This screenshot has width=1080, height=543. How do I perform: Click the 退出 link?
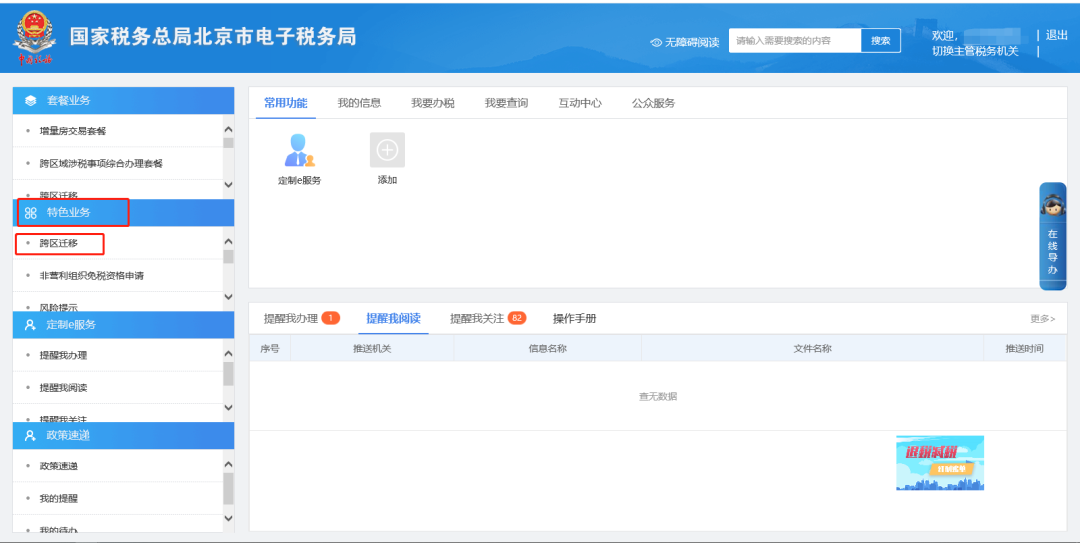point(1056,35)
